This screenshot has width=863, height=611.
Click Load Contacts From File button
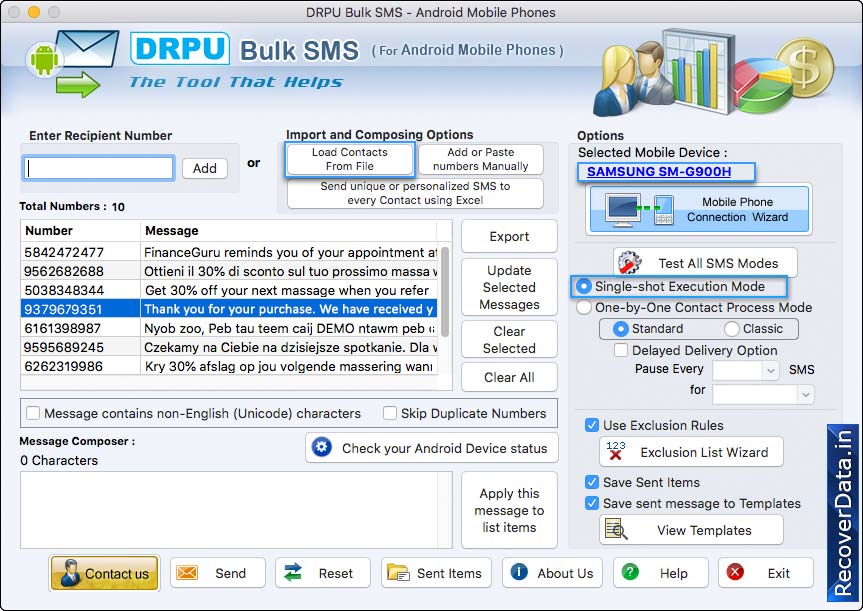tap(349, 159)
